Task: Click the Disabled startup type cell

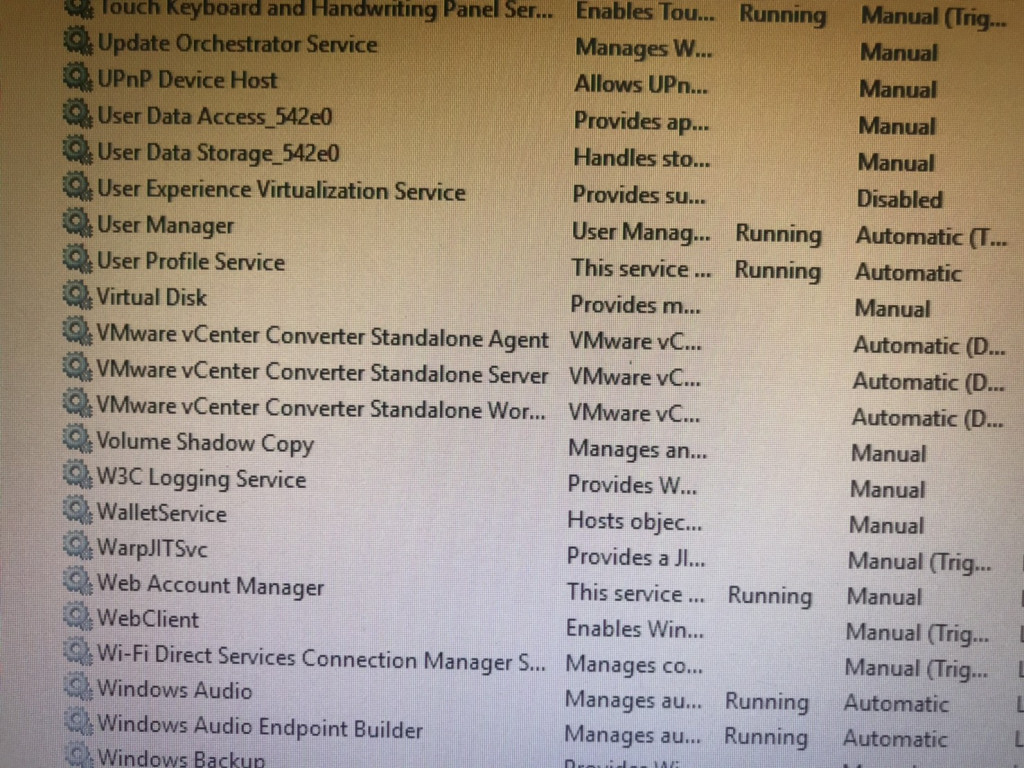Action: (899, 199)
